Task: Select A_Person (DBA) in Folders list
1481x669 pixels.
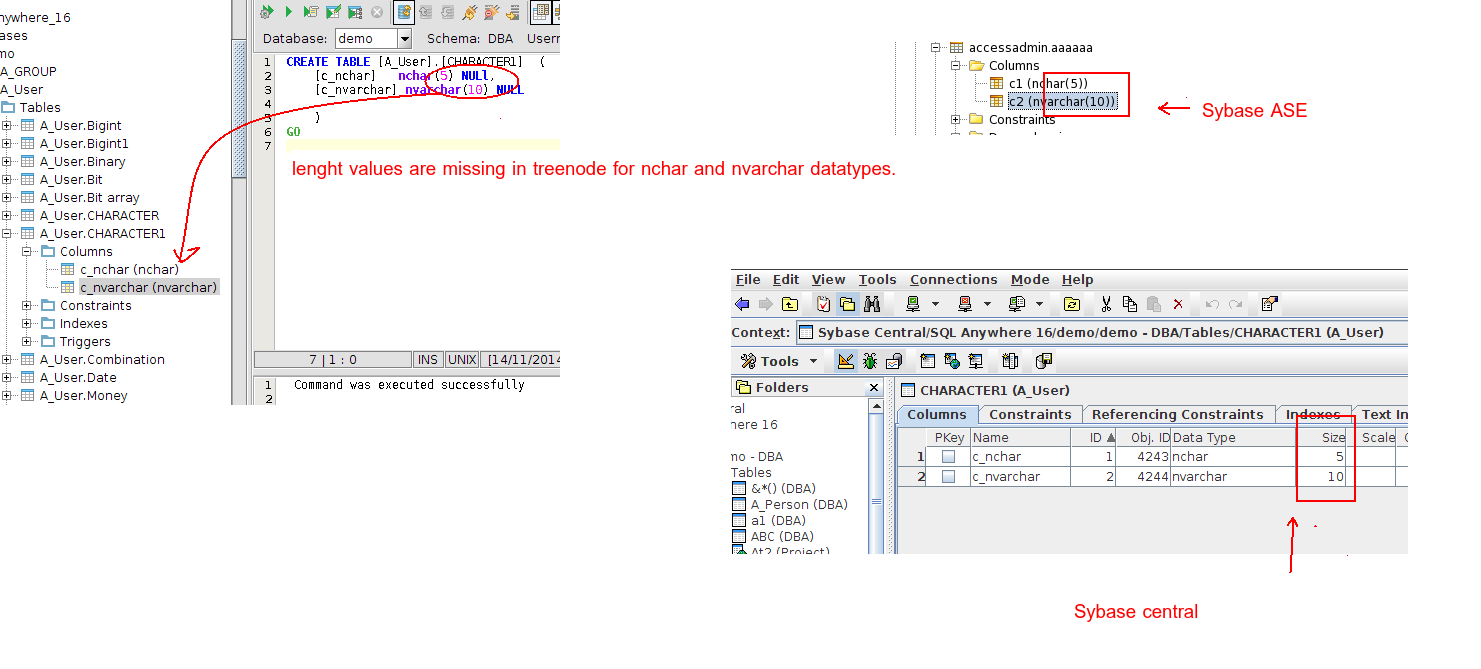Action: coord(799,505)
